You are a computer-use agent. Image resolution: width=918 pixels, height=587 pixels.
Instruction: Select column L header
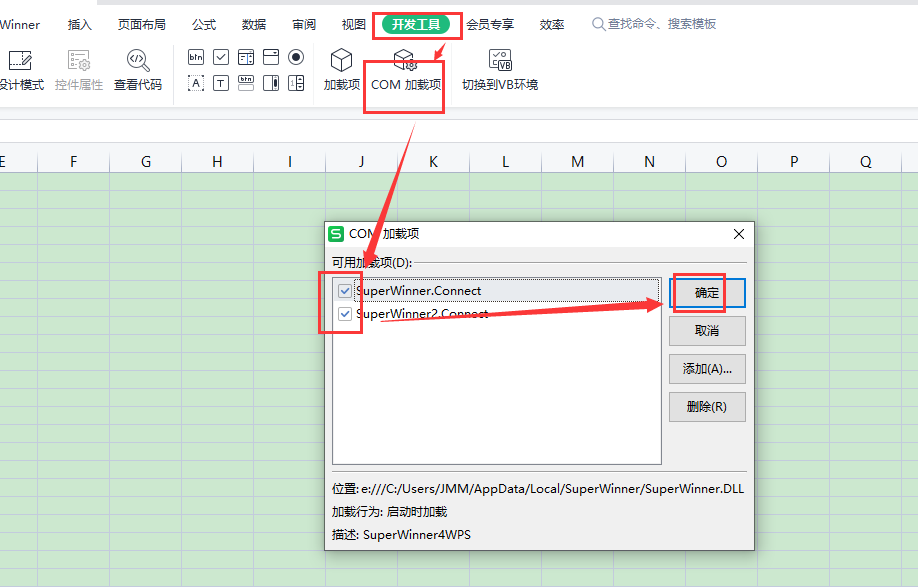pyautogui.click(x=505, y=162)
